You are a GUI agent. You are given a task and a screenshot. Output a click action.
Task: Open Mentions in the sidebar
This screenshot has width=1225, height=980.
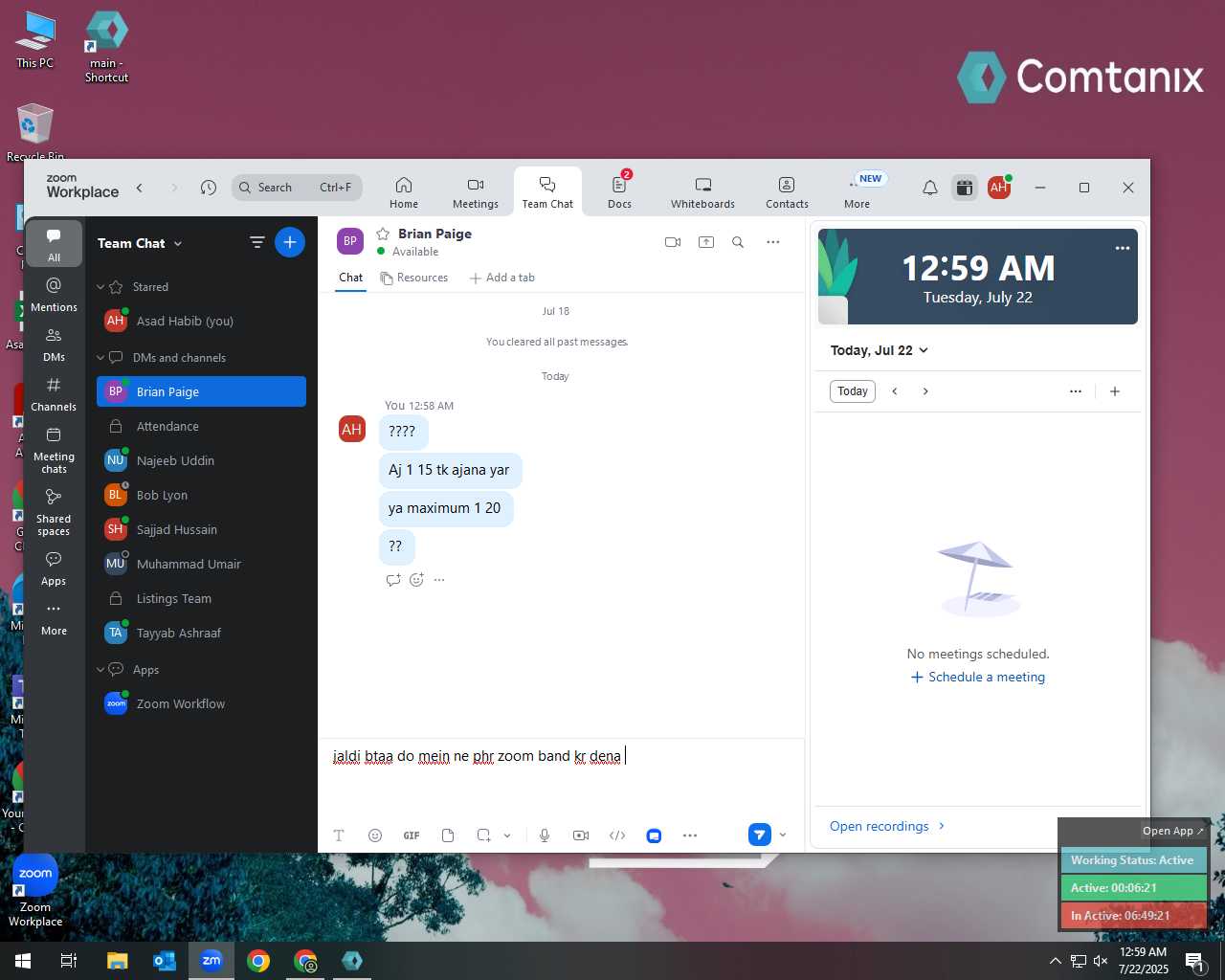[54, 295]
